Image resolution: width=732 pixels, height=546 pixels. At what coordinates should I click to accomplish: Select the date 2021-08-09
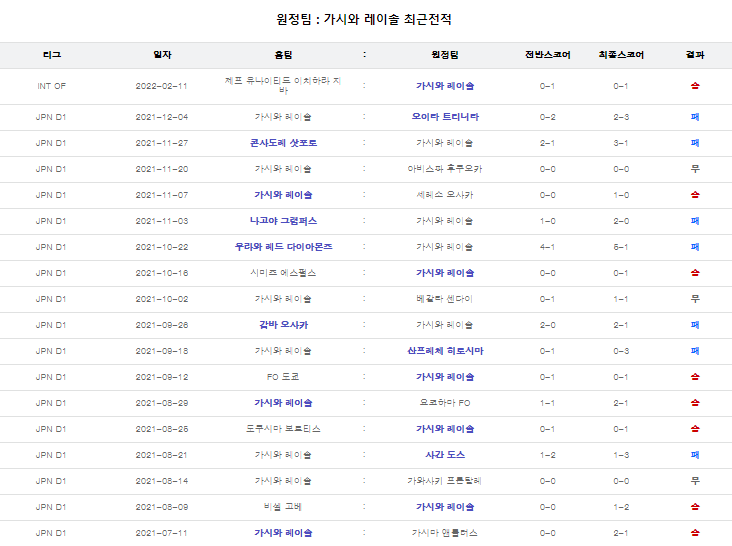(162, 507)
